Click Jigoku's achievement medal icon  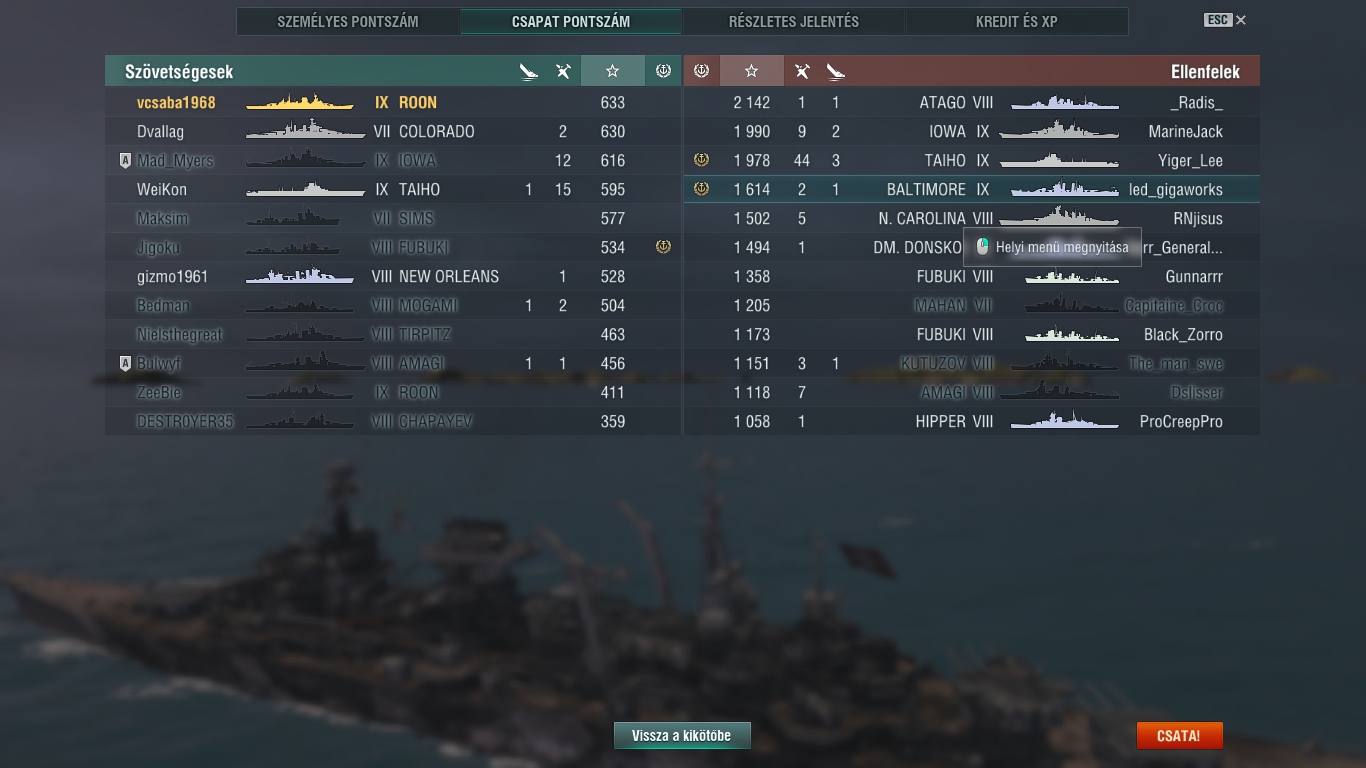pyautogui.click(x=662, y=247)
